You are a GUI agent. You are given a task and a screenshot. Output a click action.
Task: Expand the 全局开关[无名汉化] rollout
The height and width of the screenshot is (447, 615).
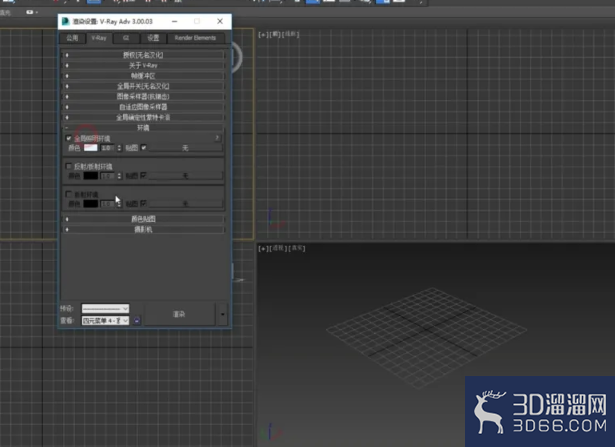pyautogui.click(x=144, y=86)
